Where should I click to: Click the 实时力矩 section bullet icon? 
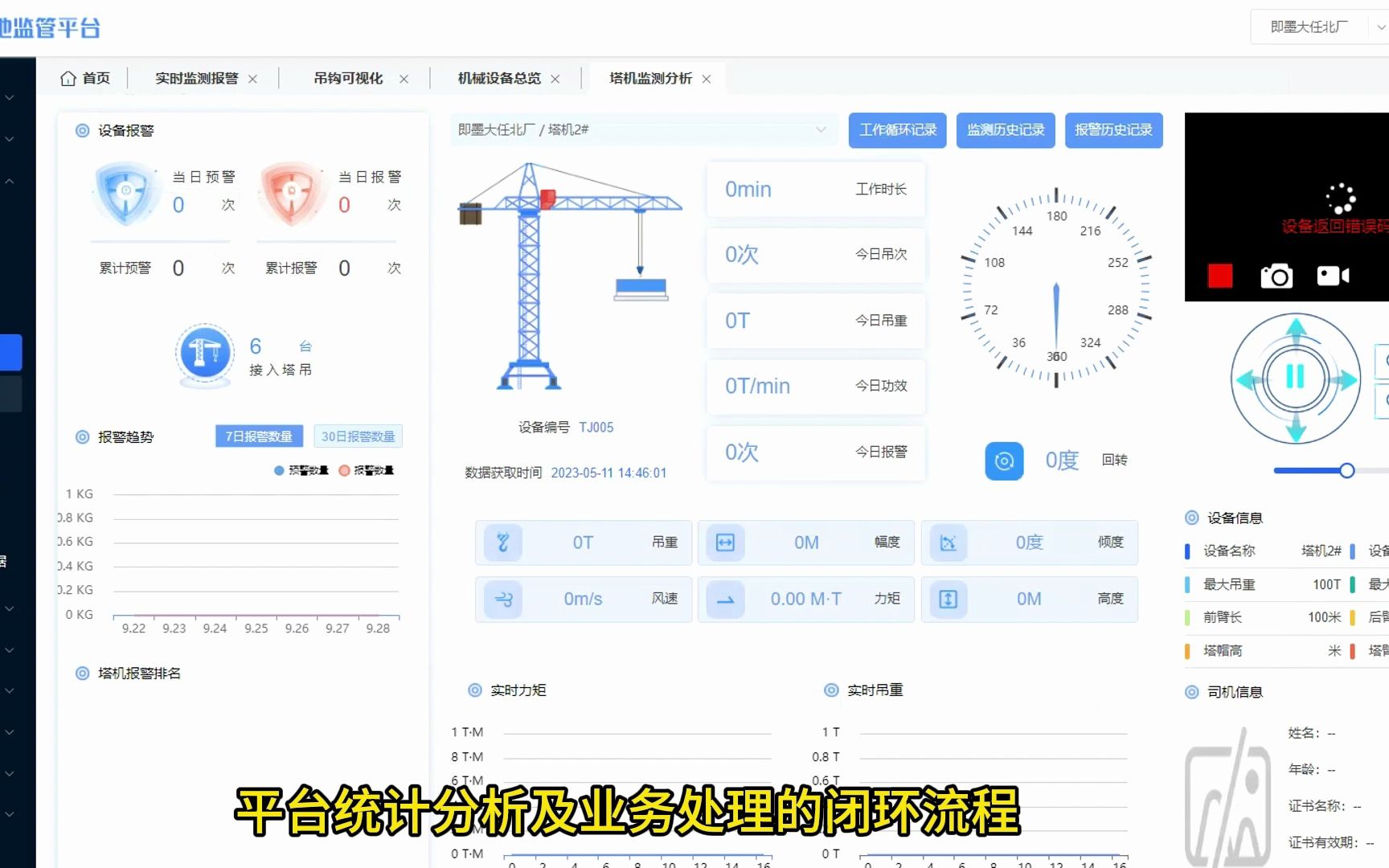pos(474,690)
